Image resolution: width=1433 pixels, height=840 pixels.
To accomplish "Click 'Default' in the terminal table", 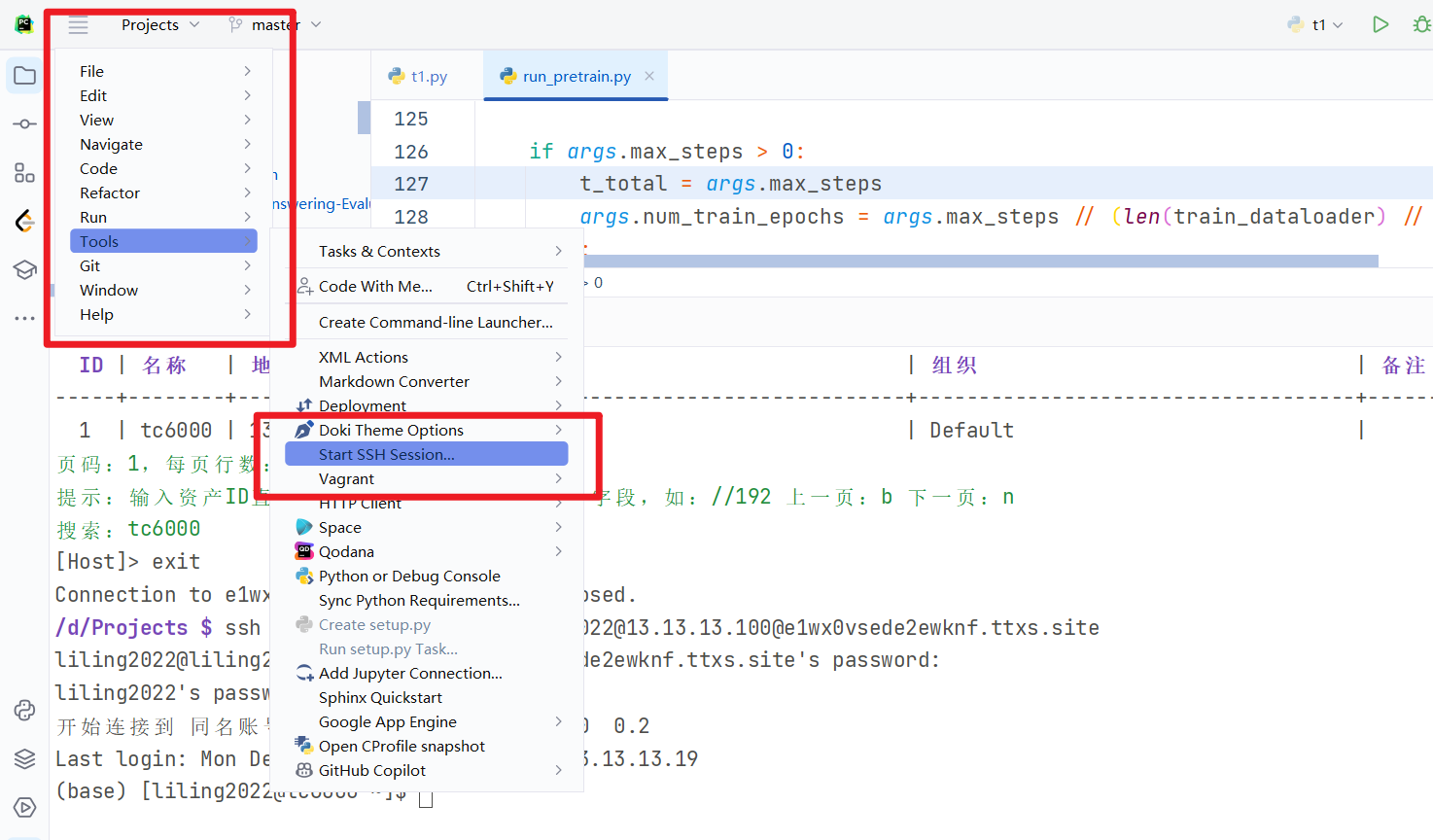I will pyautogui.click(x=971, y=431).
